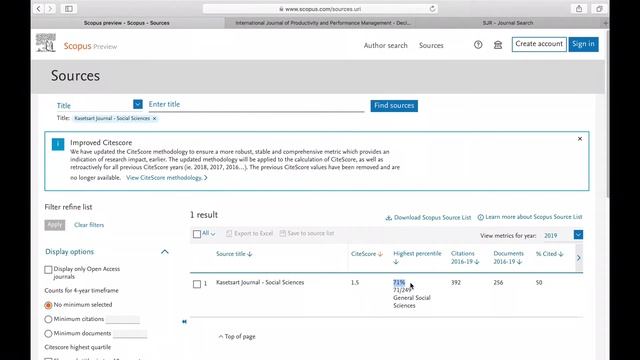640x360 pixels.
Task: Click the Enter title search field
Action: pyautogui.click(x=256, y=104)
